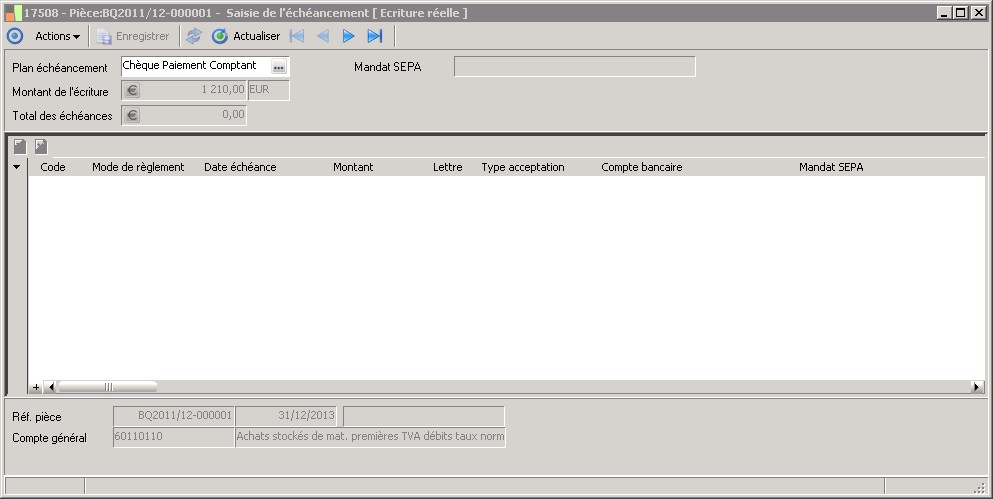Click the Compte général field 60110110
Screen dimensions: 993x499
(174, 437)
